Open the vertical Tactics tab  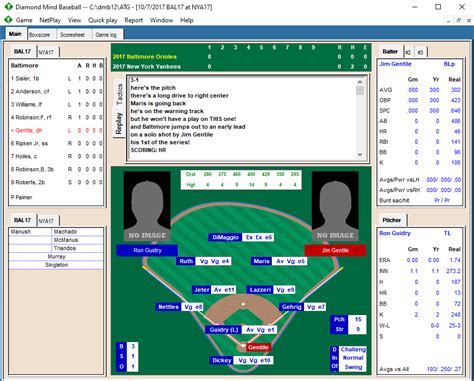(119, 94)
